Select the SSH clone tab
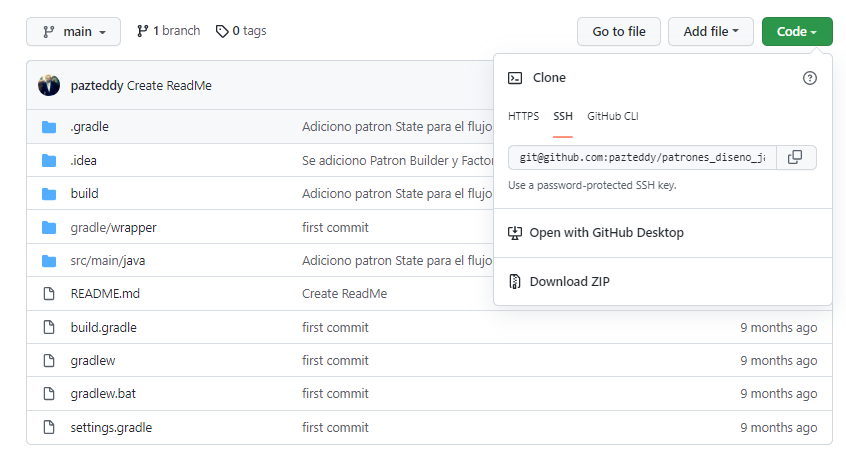Viewport: 846px width, 451px height. pyautogui.click(x=563, y=116)
